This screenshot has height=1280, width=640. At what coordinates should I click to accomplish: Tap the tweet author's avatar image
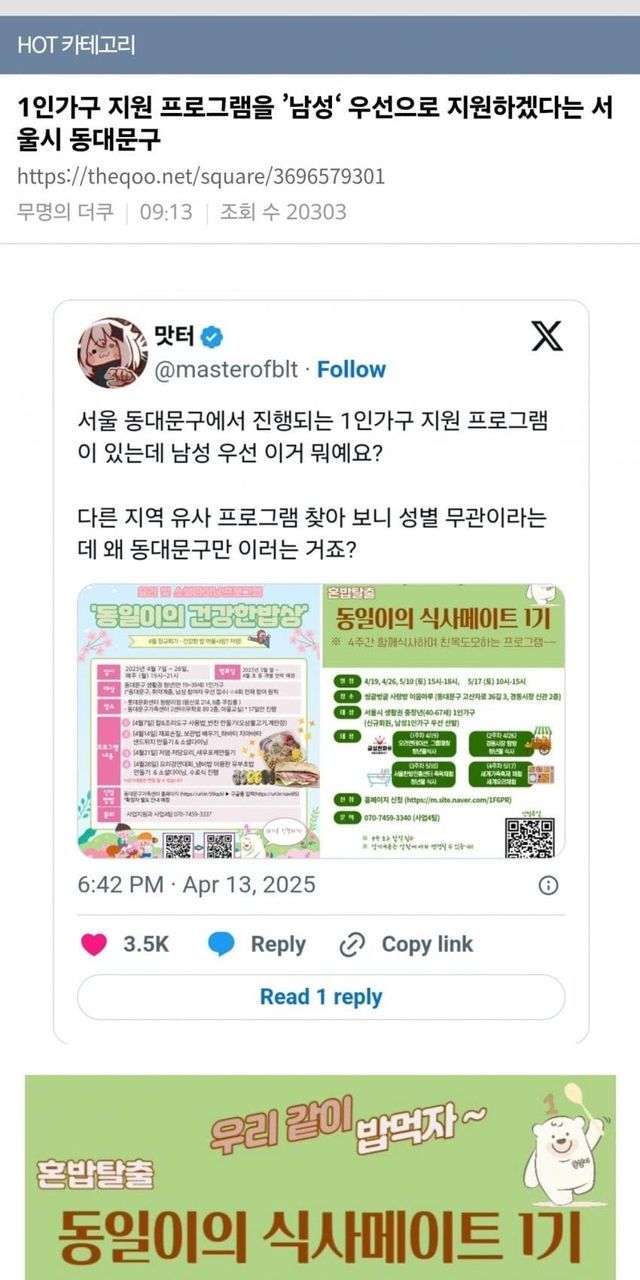click(x=111, y=352)
